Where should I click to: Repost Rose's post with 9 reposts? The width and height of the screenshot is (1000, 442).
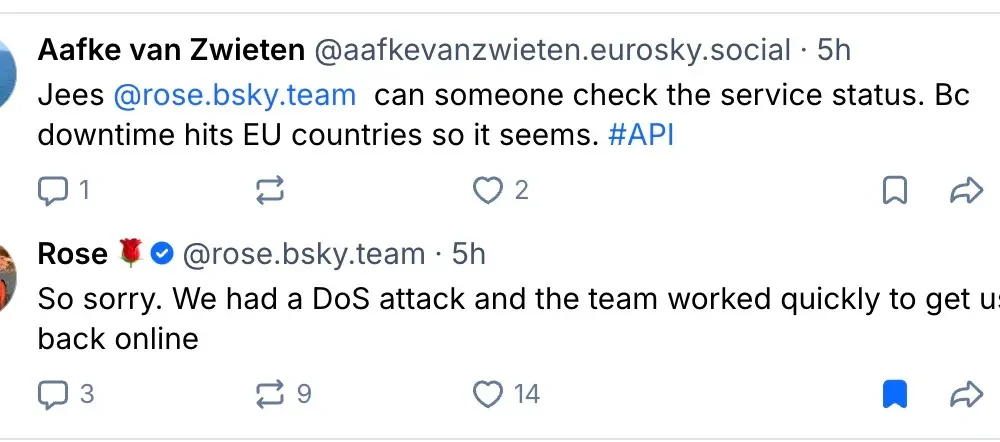[x=270, y=395]
